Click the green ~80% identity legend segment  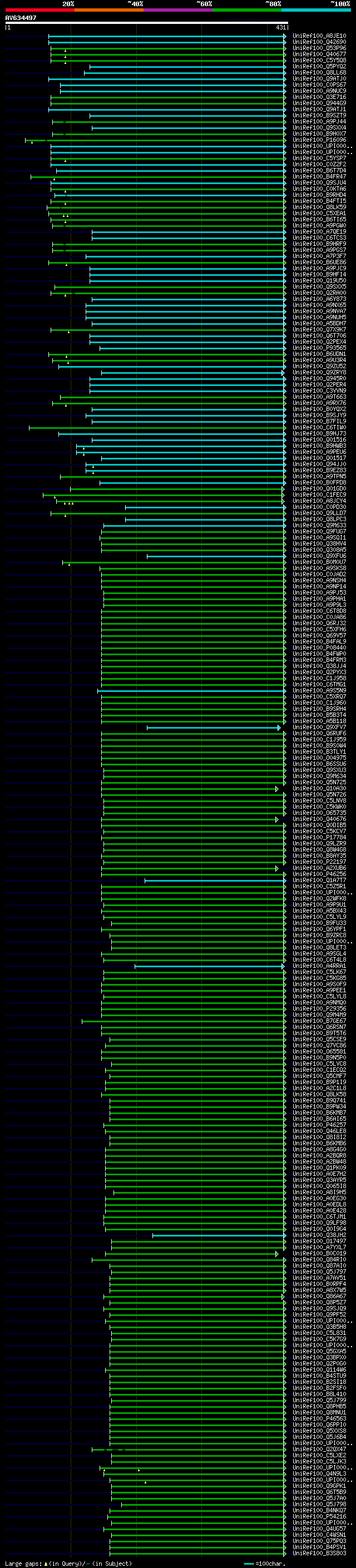247,10
